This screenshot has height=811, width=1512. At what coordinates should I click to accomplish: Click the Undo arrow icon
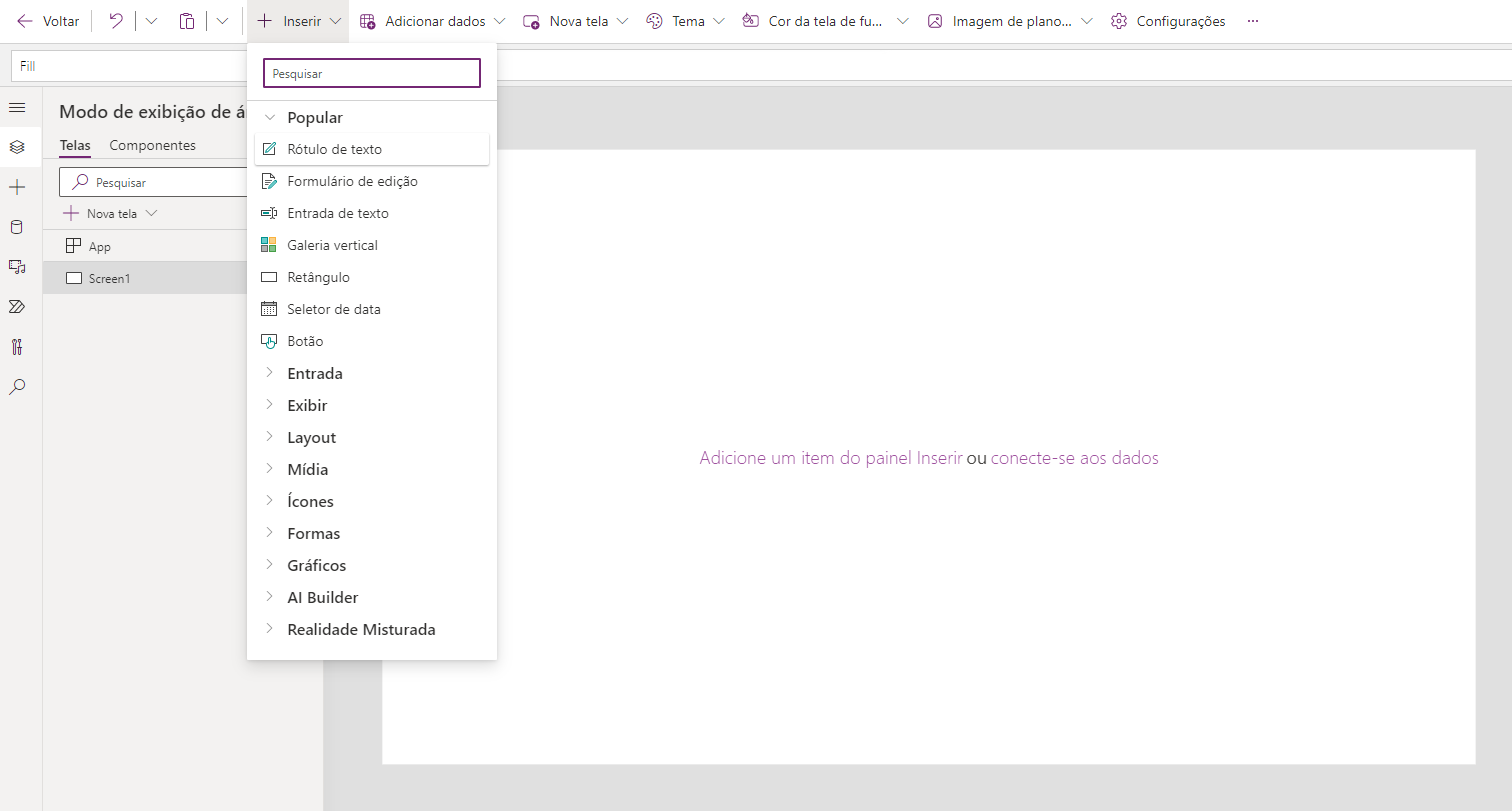pos(116,21)
